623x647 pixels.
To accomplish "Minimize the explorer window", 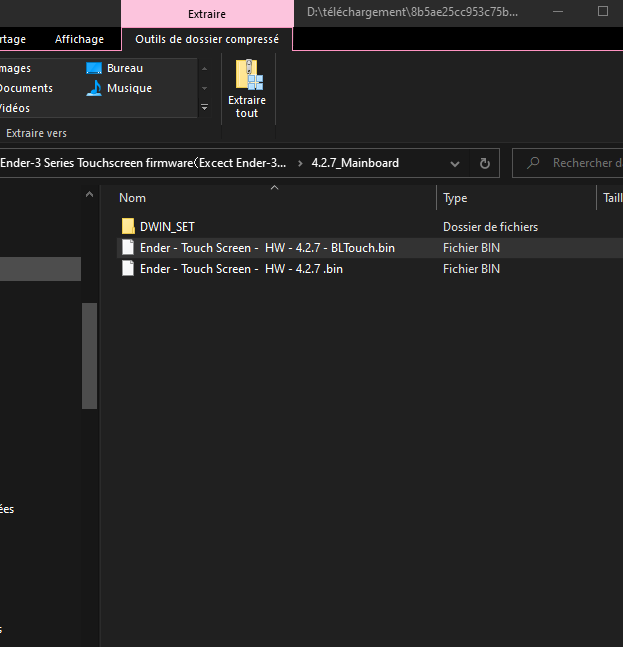I will click(558, 11).
